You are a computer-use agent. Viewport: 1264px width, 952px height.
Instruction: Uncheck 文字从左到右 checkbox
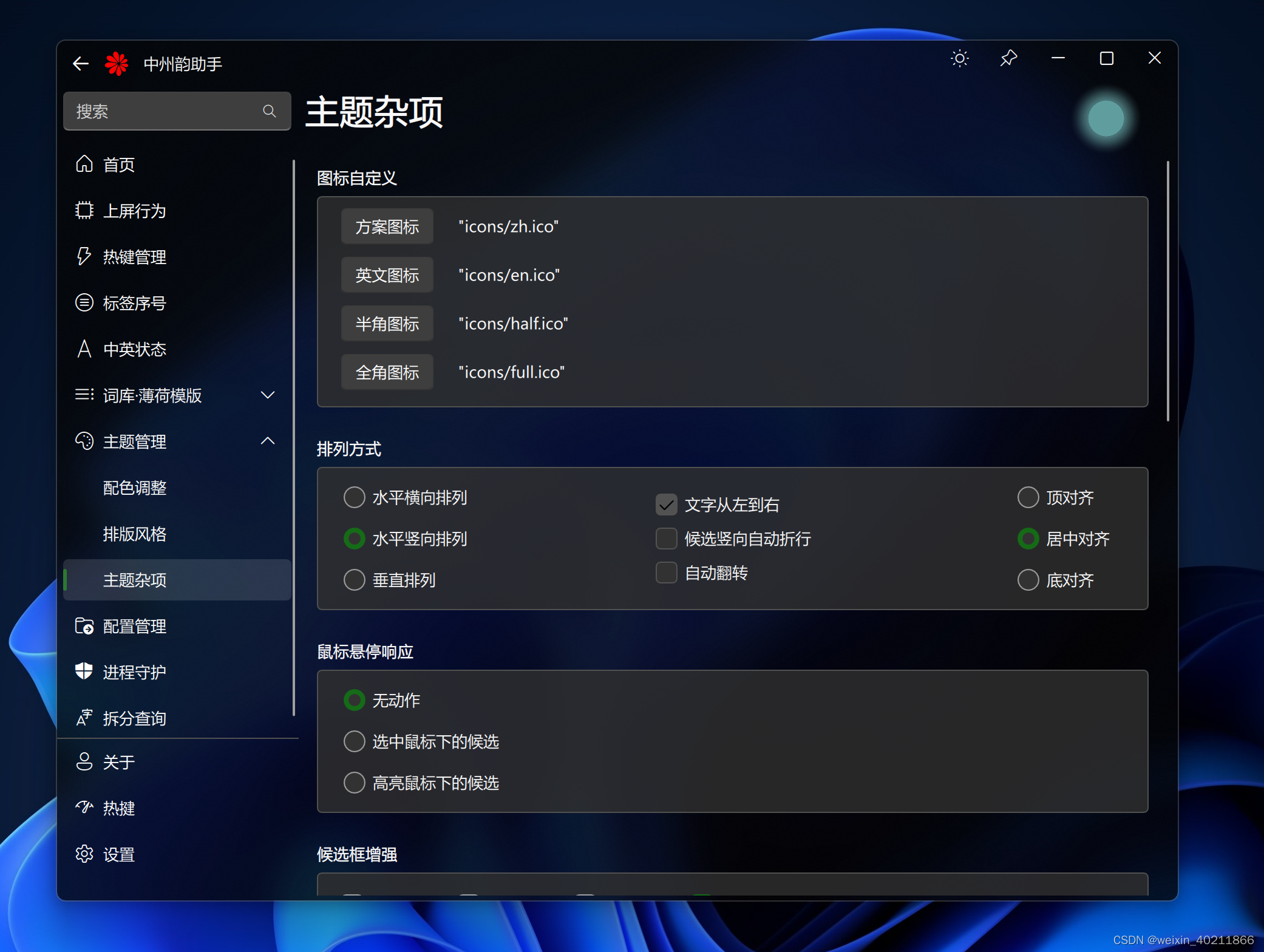[x=666, y=505]
